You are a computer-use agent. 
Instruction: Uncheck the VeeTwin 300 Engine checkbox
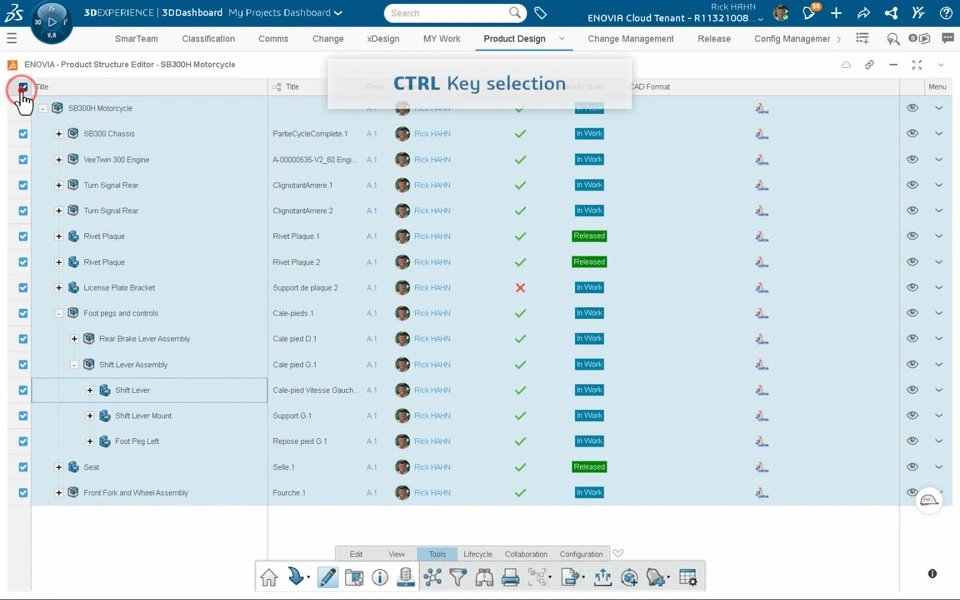[23, 159]
